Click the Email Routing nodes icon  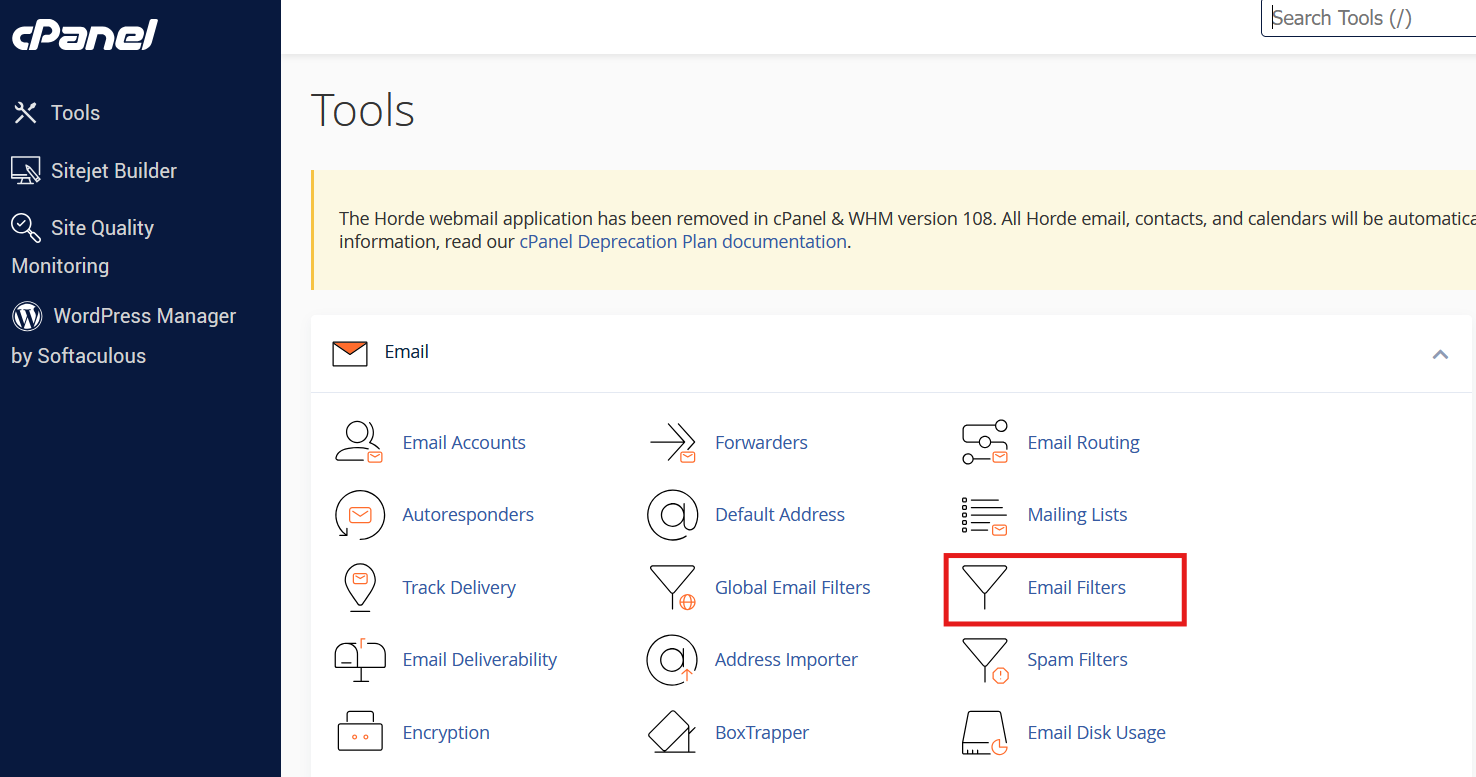pos(984,442)
